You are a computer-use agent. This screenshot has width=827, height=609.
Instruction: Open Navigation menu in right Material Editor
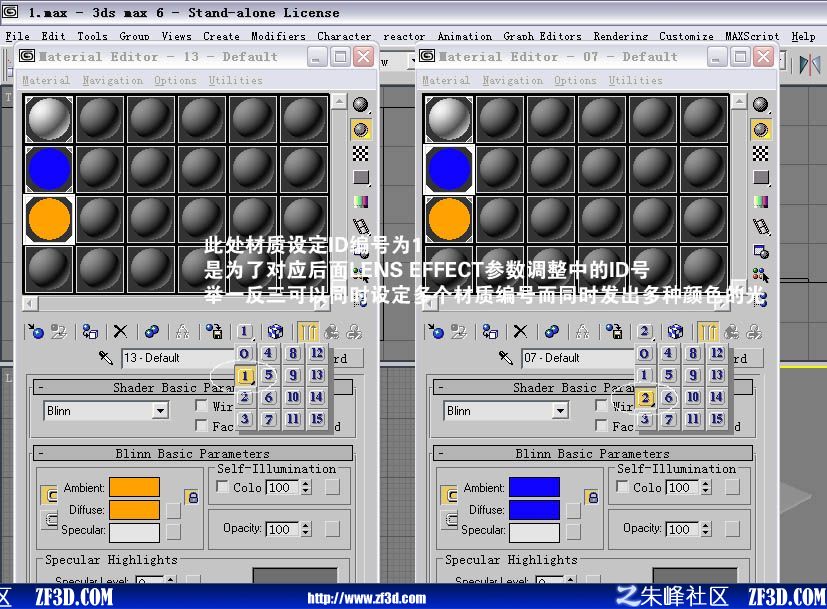512,80
